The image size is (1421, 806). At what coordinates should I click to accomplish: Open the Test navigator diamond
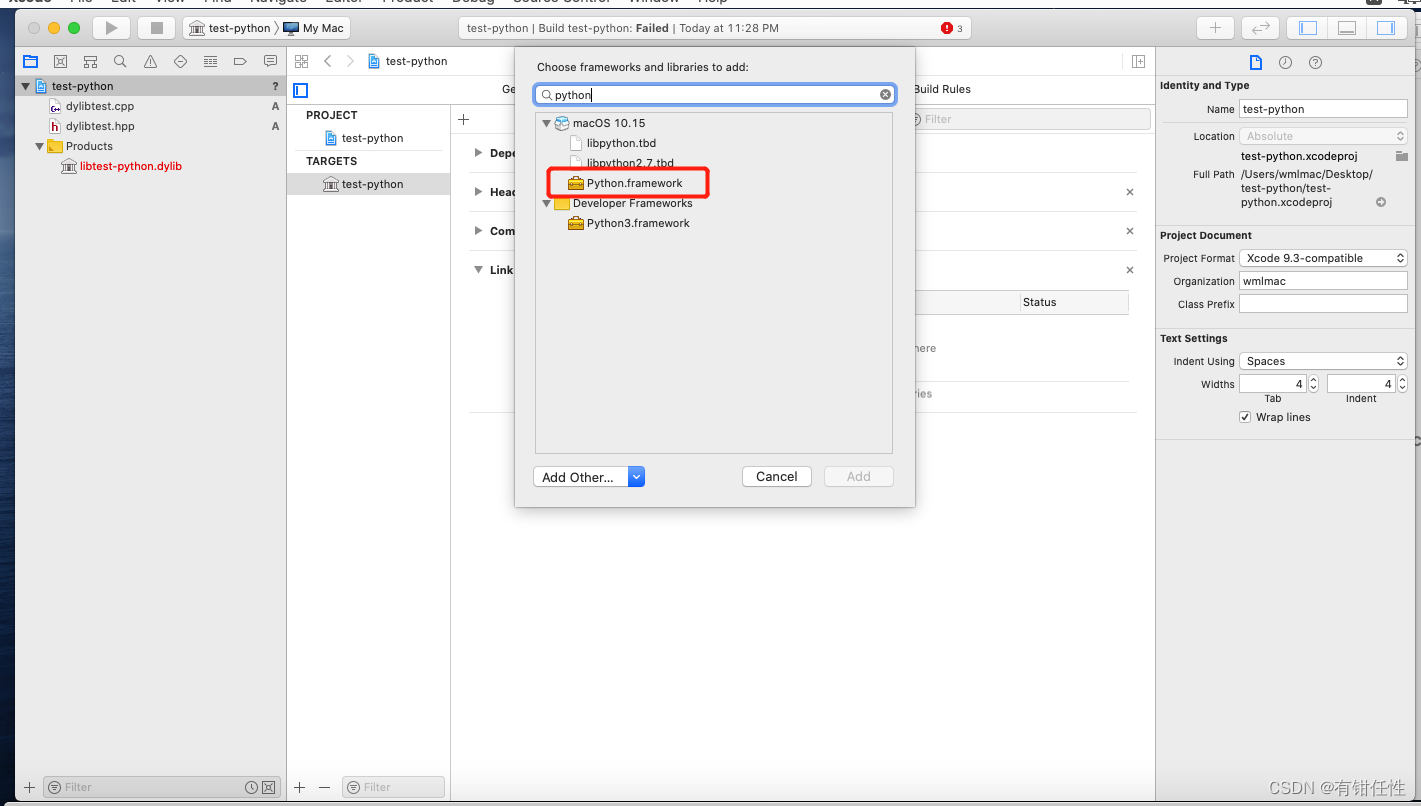click(x=180, y=61)
